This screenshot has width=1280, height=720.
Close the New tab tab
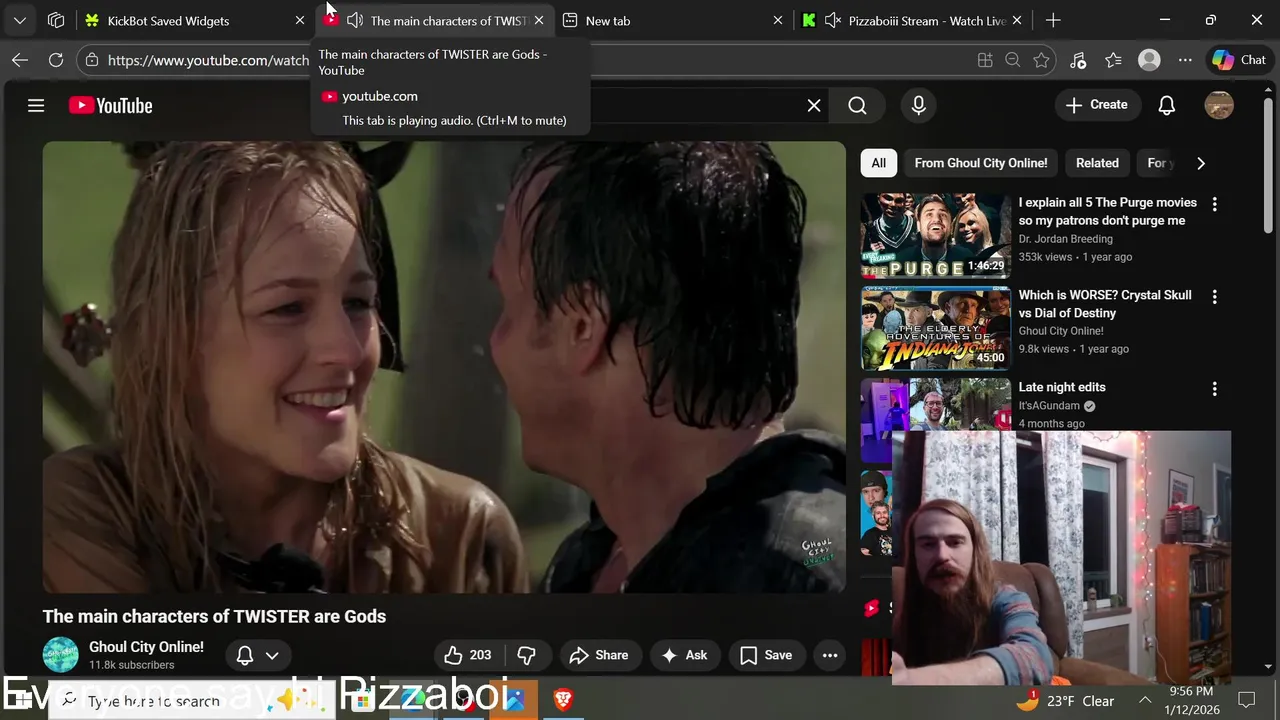coord(778,20)
